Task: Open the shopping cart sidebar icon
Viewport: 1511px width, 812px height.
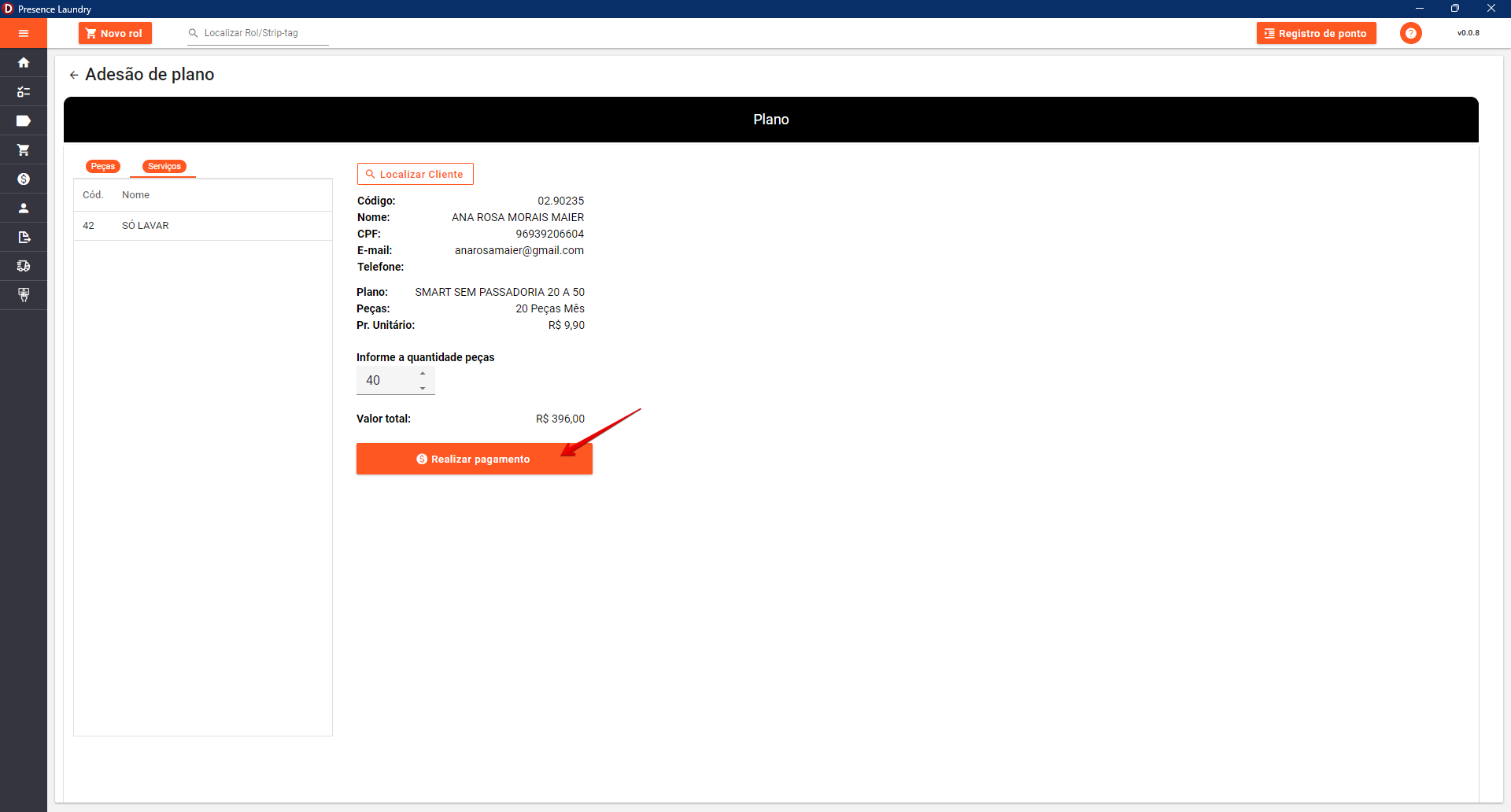Action: [24, 150]
